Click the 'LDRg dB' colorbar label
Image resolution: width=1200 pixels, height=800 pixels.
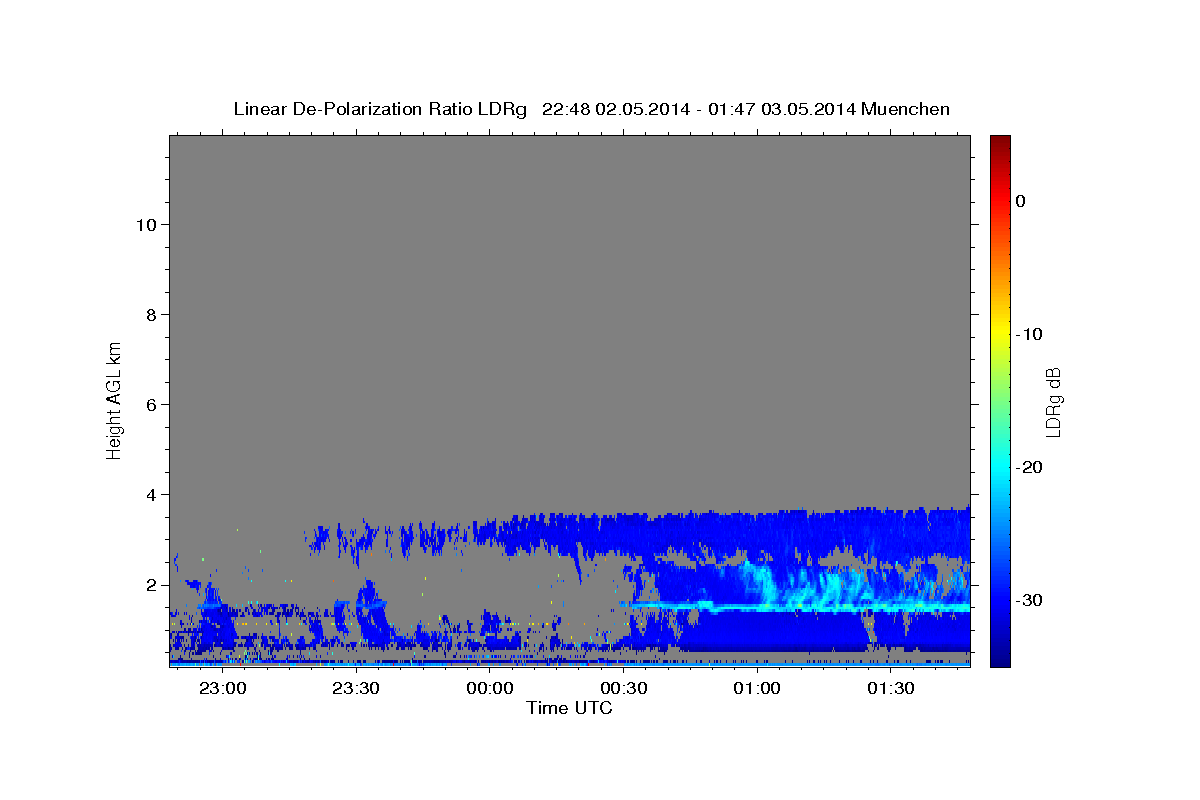1052,400
